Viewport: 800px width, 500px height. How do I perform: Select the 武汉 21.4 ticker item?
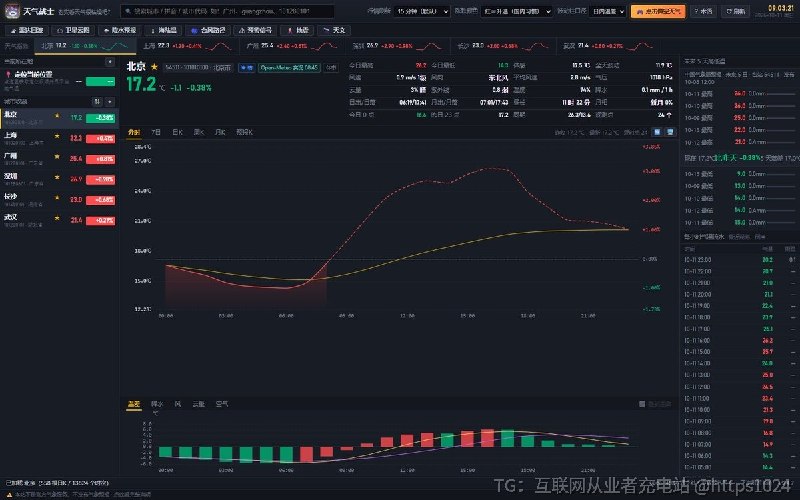pos(608,46)
